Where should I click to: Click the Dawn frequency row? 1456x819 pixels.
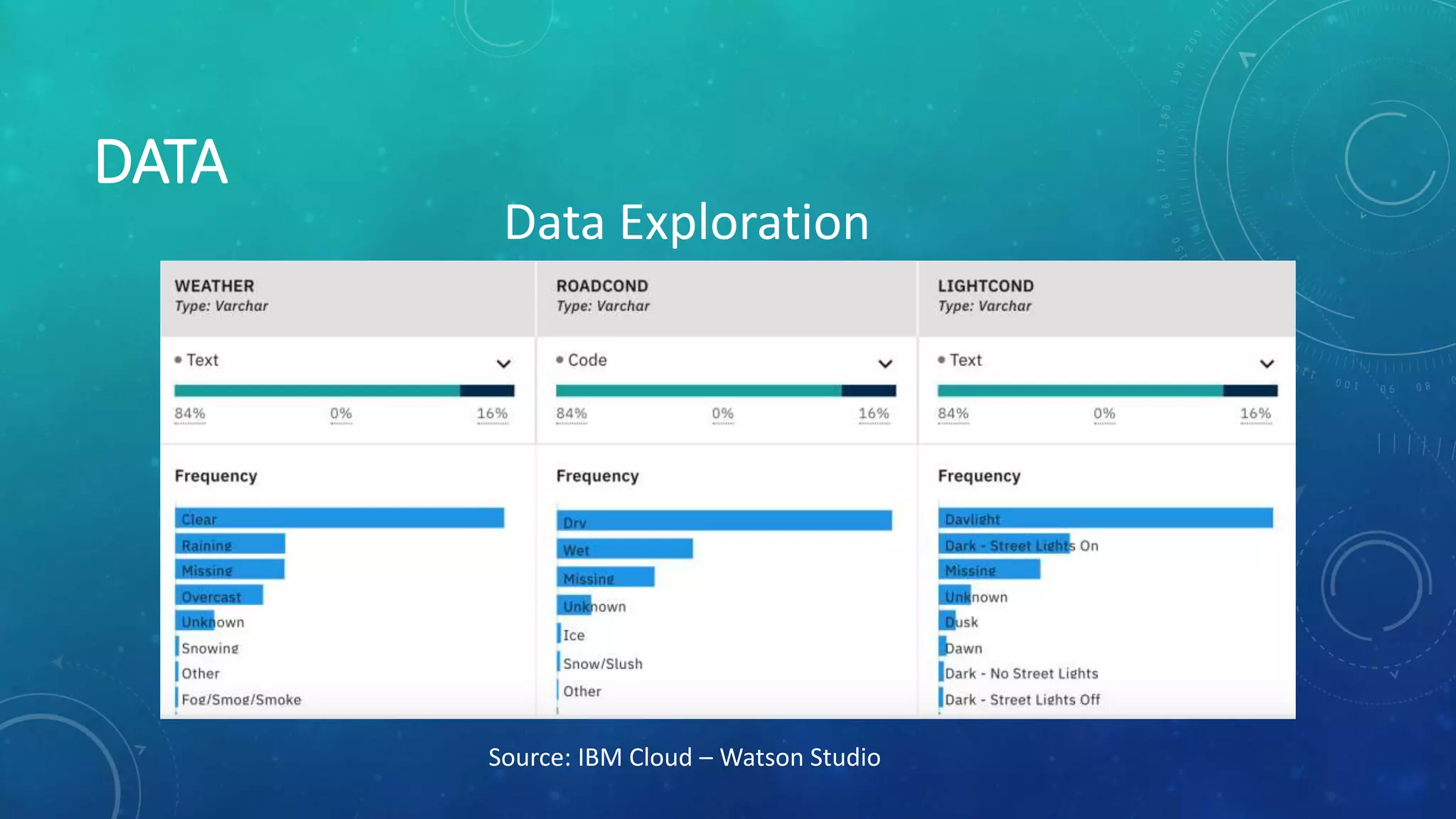[x=961, y=648]
